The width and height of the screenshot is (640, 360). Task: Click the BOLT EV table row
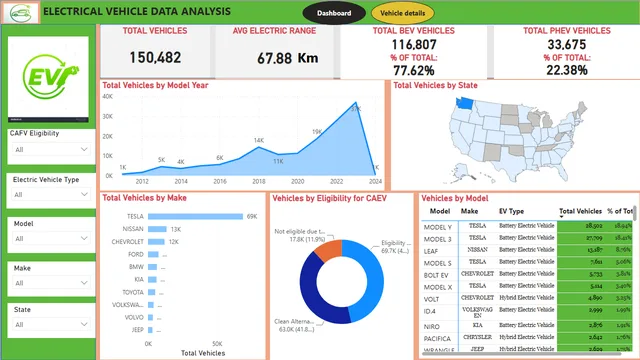click(527, 275)
